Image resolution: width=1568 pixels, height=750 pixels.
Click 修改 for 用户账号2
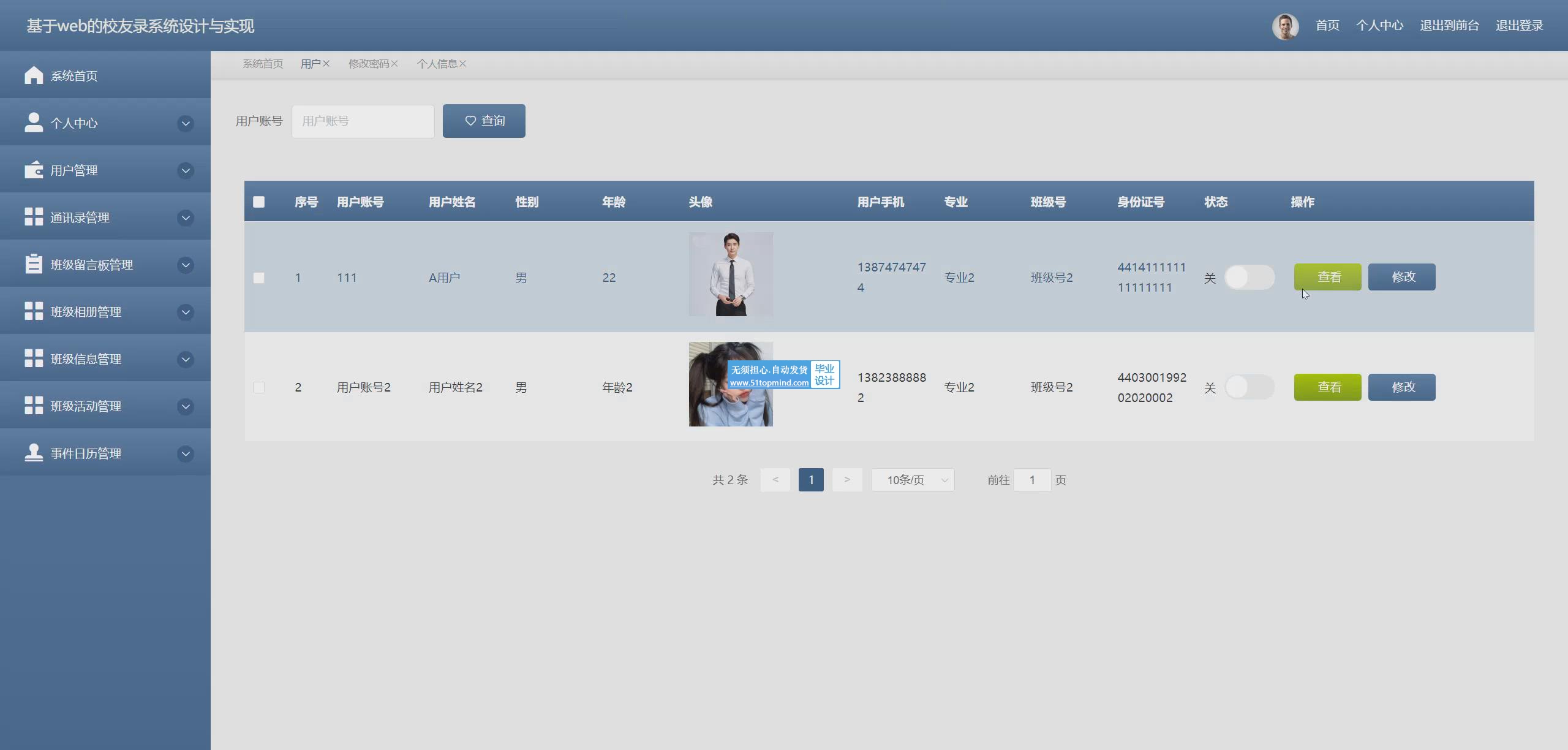tap(1402, 387)
